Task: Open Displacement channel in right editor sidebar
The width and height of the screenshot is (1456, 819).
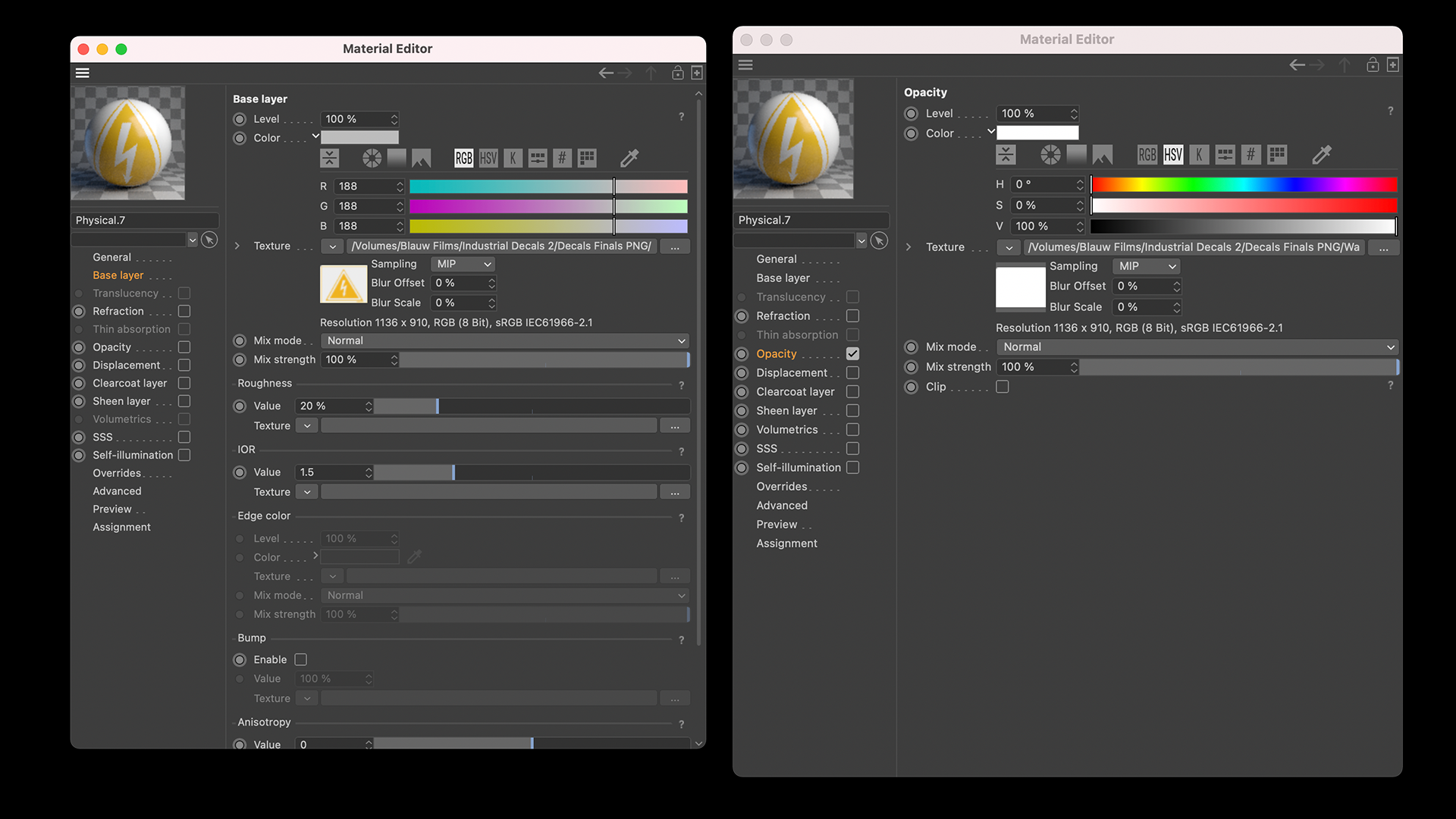Action: point(792,372)
